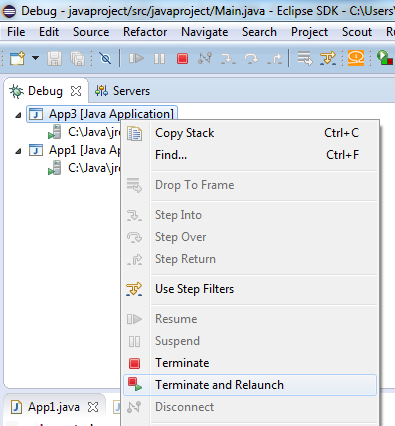Choose Copy Stack from context menu
The width and height of the screenshot is (395, 426).
(x=250, y=133)
